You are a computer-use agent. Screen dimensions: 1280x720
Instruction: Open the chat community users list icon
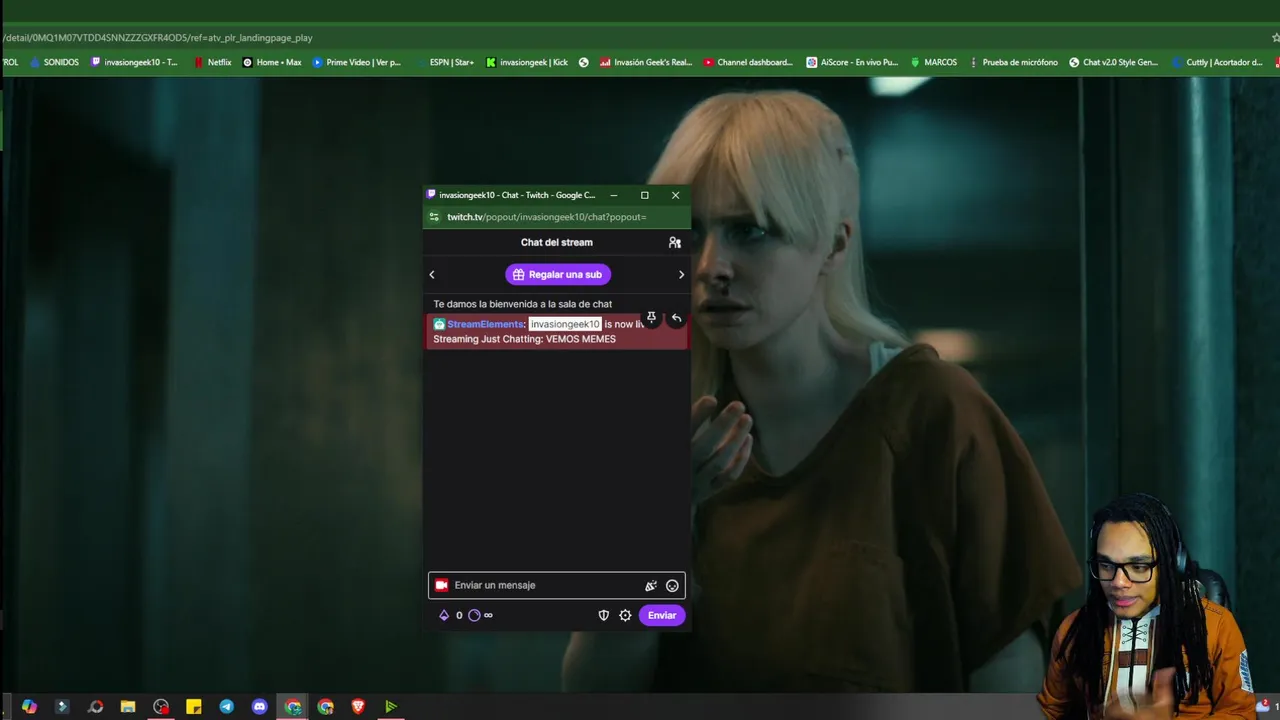(675, 242)
